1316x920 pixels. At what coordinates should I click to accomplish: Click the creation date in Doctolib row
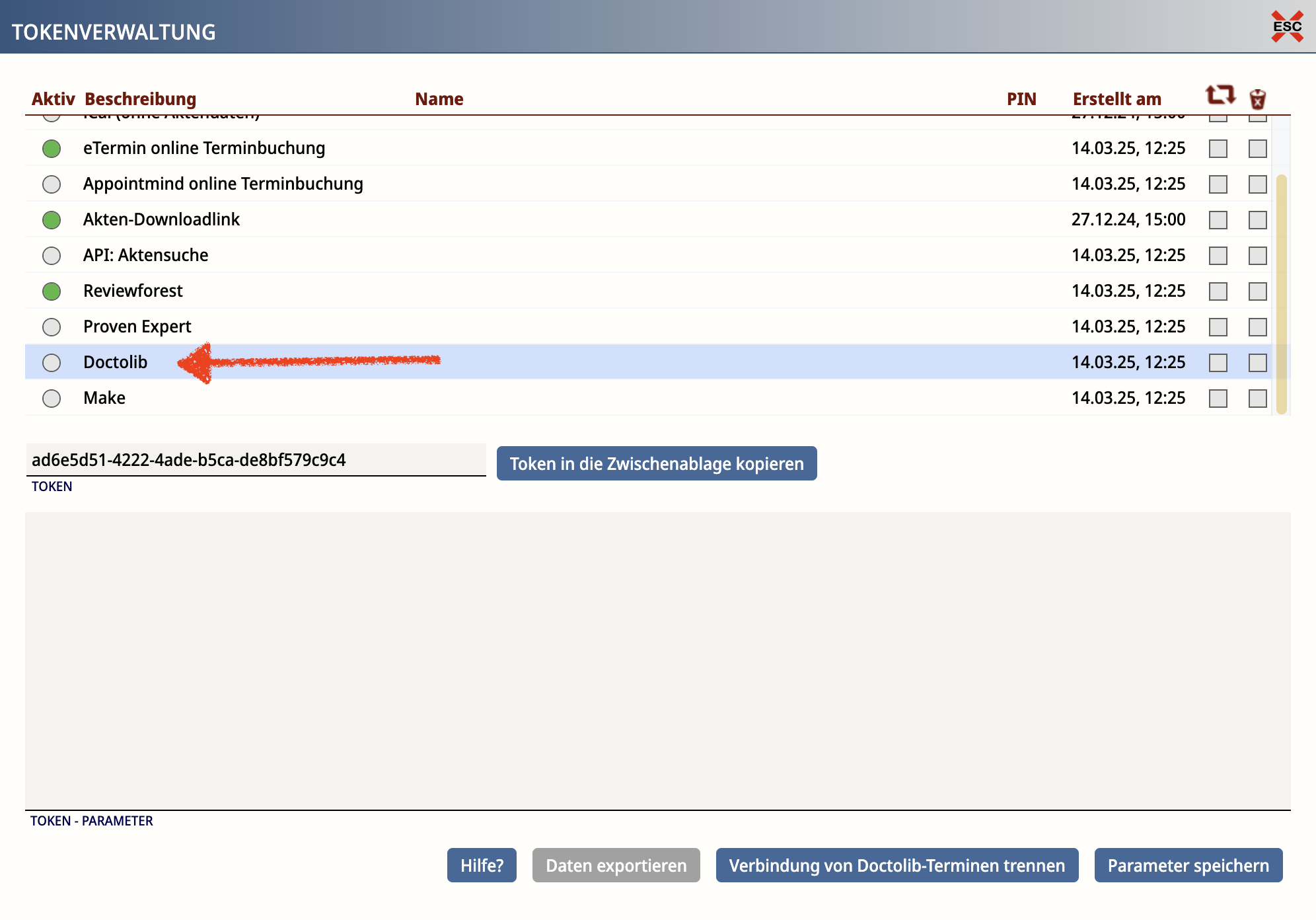coord(1128,362)
